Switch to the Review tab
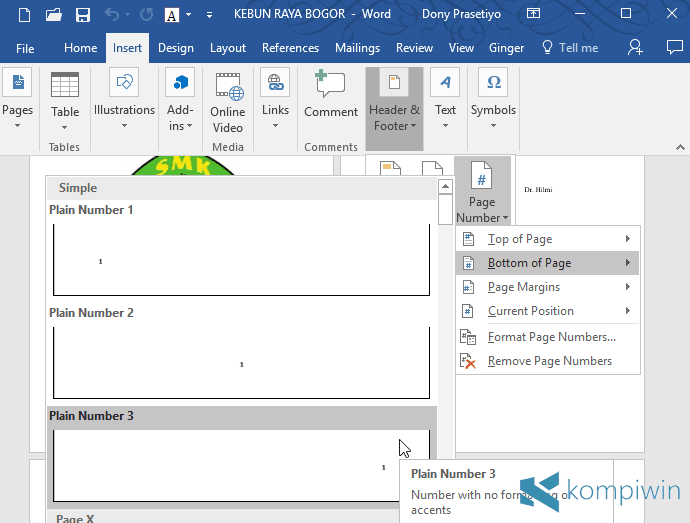 pos(415,48)
